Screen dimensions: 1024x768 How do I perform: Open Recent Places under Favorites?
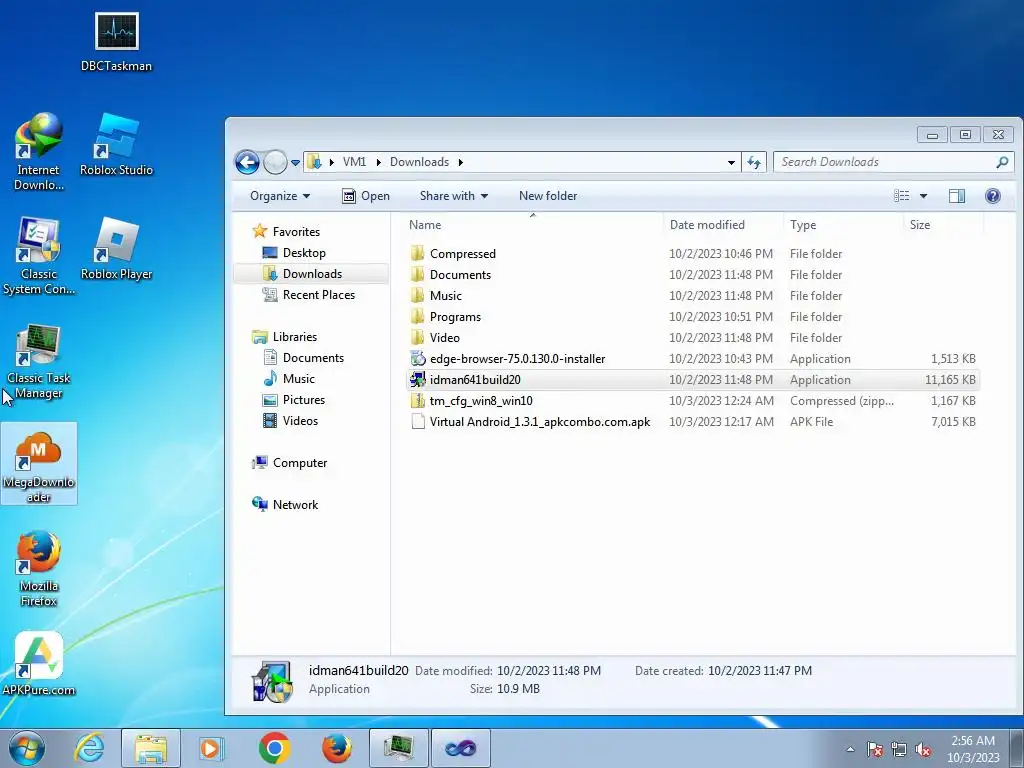tap(319, 295)
